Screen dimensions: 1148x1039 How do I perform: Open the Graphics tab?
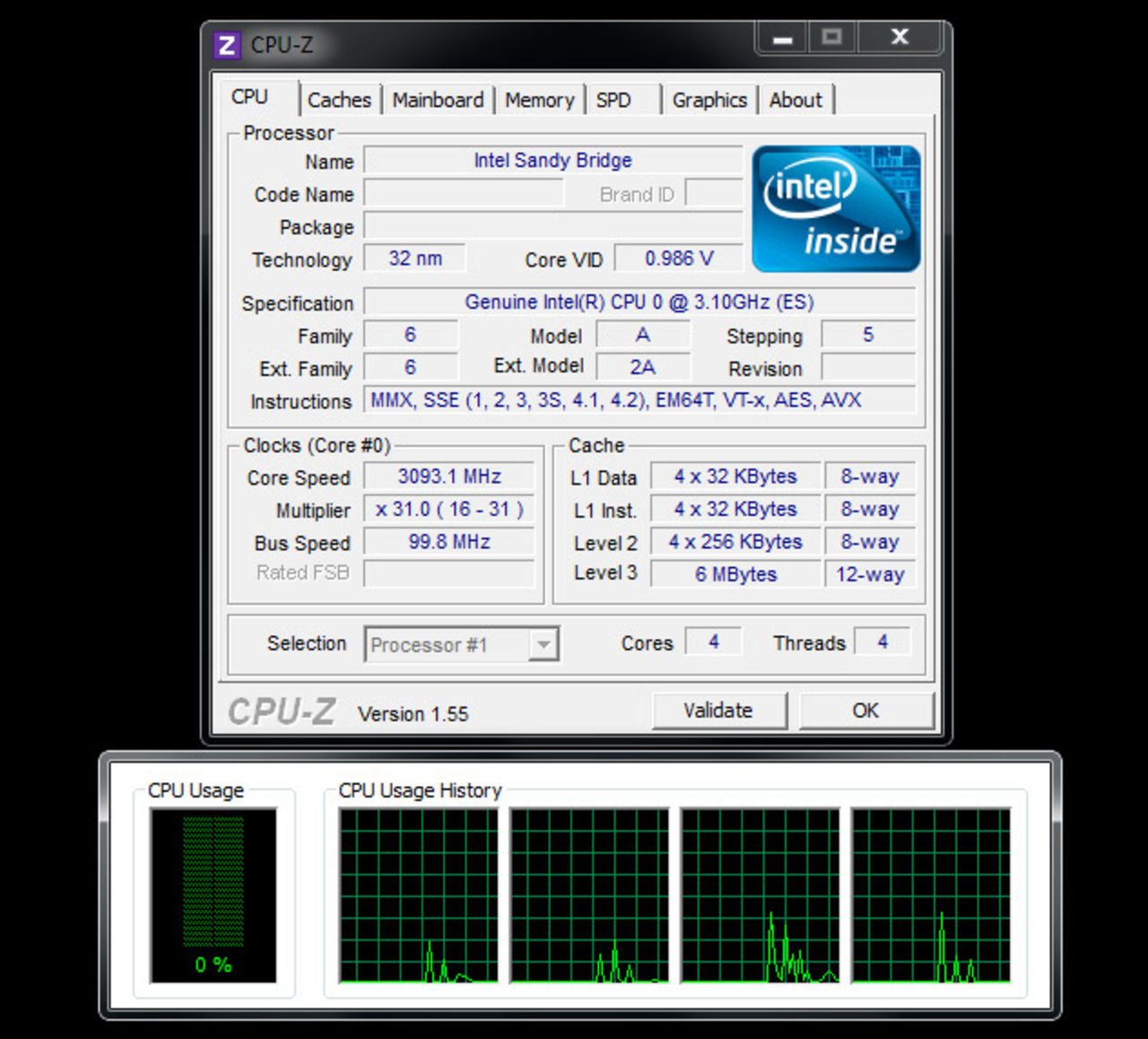pos(710,100)
